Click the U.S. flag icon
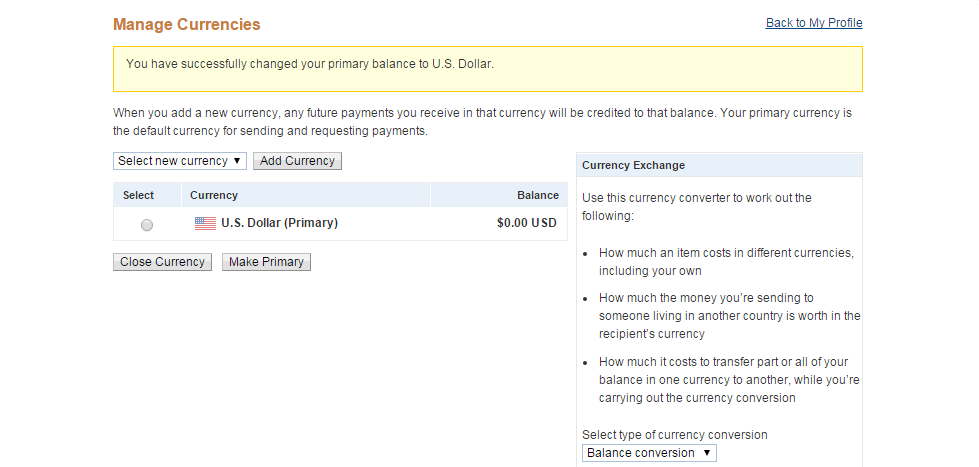The image size is (979, 467). click(x=205, y=224)
